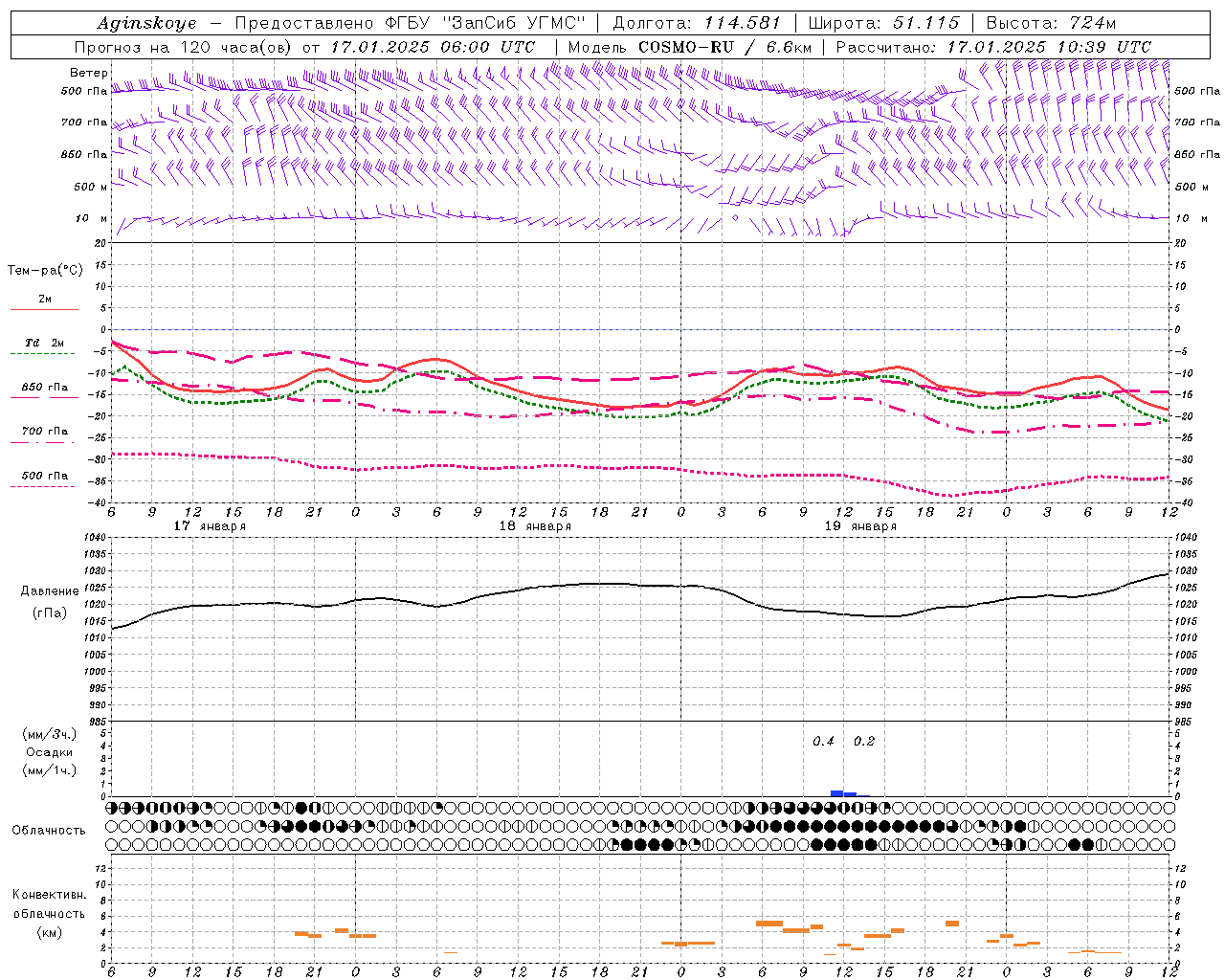This screenshot has height=980, width=1225.
Task: Select the 'Облачность' cloud cover label
Action: click(48, 830)
